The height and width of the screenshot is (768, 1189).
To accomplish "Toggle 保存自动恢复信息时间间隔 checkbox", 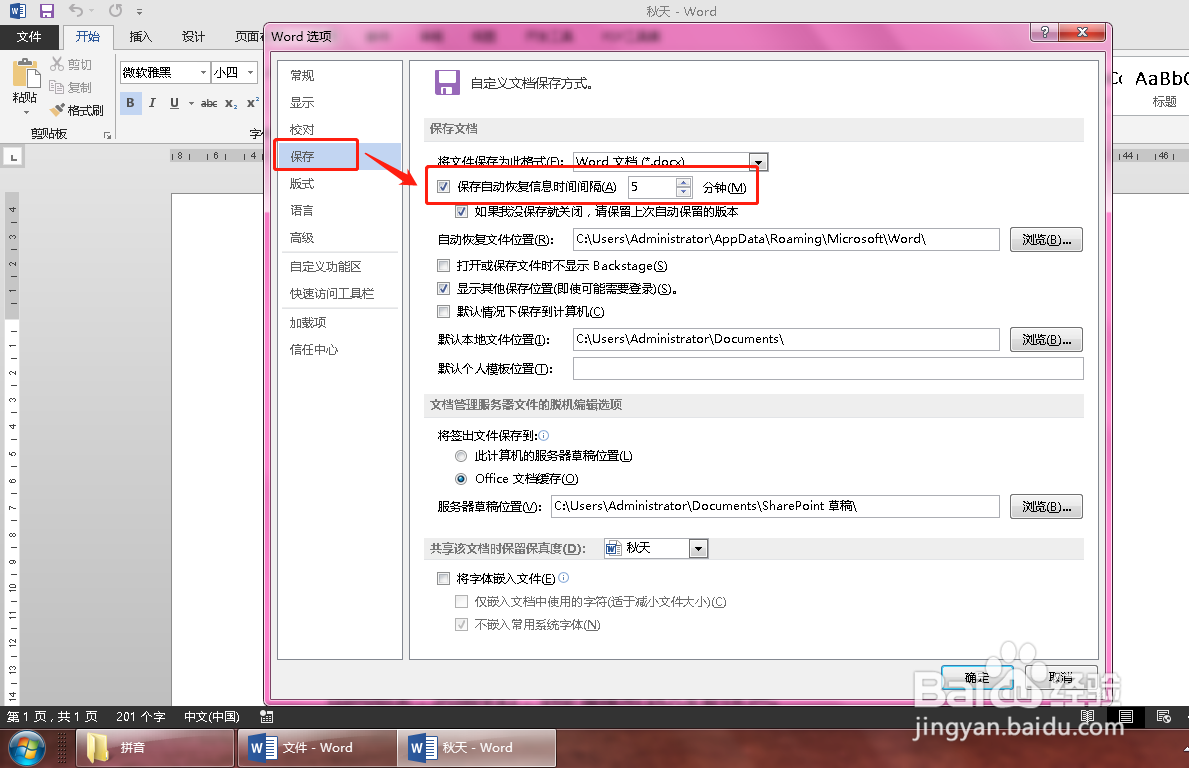I will point(444,187).
